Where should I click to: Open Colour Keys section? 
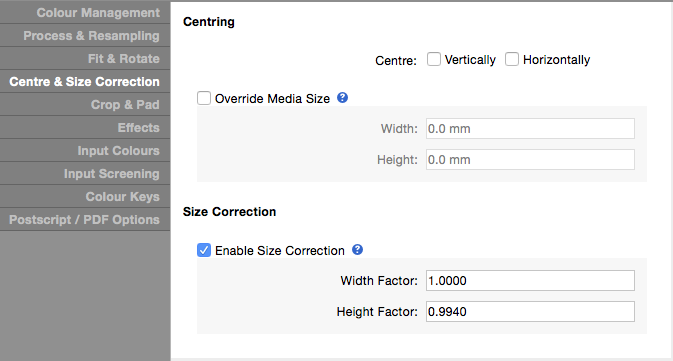pos(85,197)
